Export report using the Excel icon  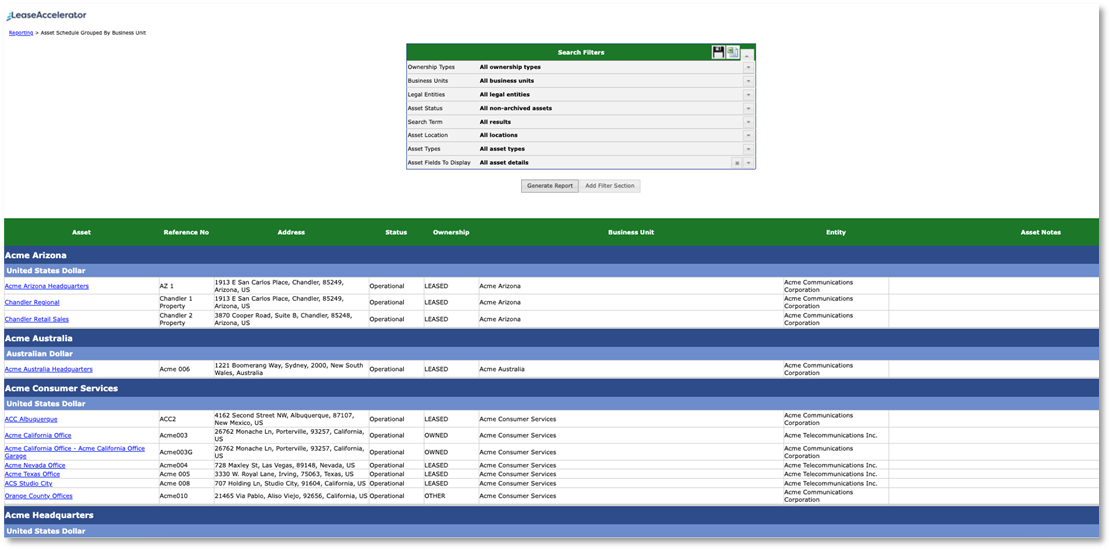click(733, 52)
